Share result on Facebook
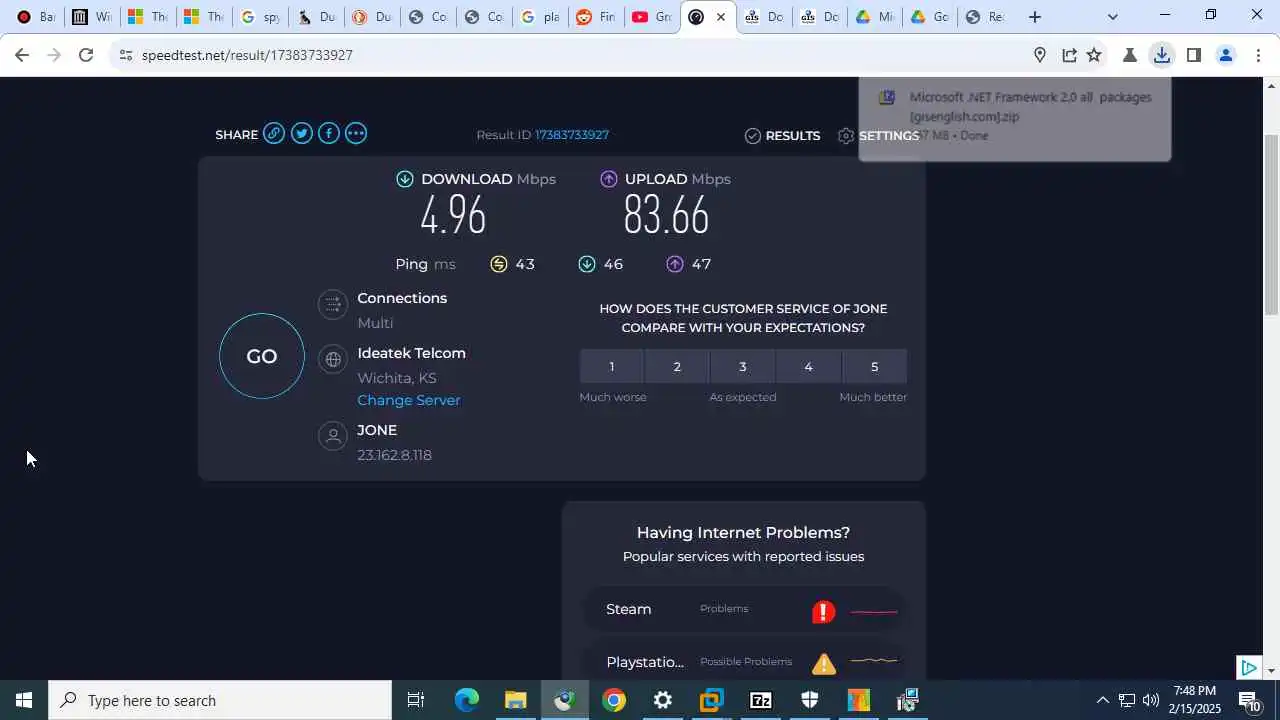 328,134
